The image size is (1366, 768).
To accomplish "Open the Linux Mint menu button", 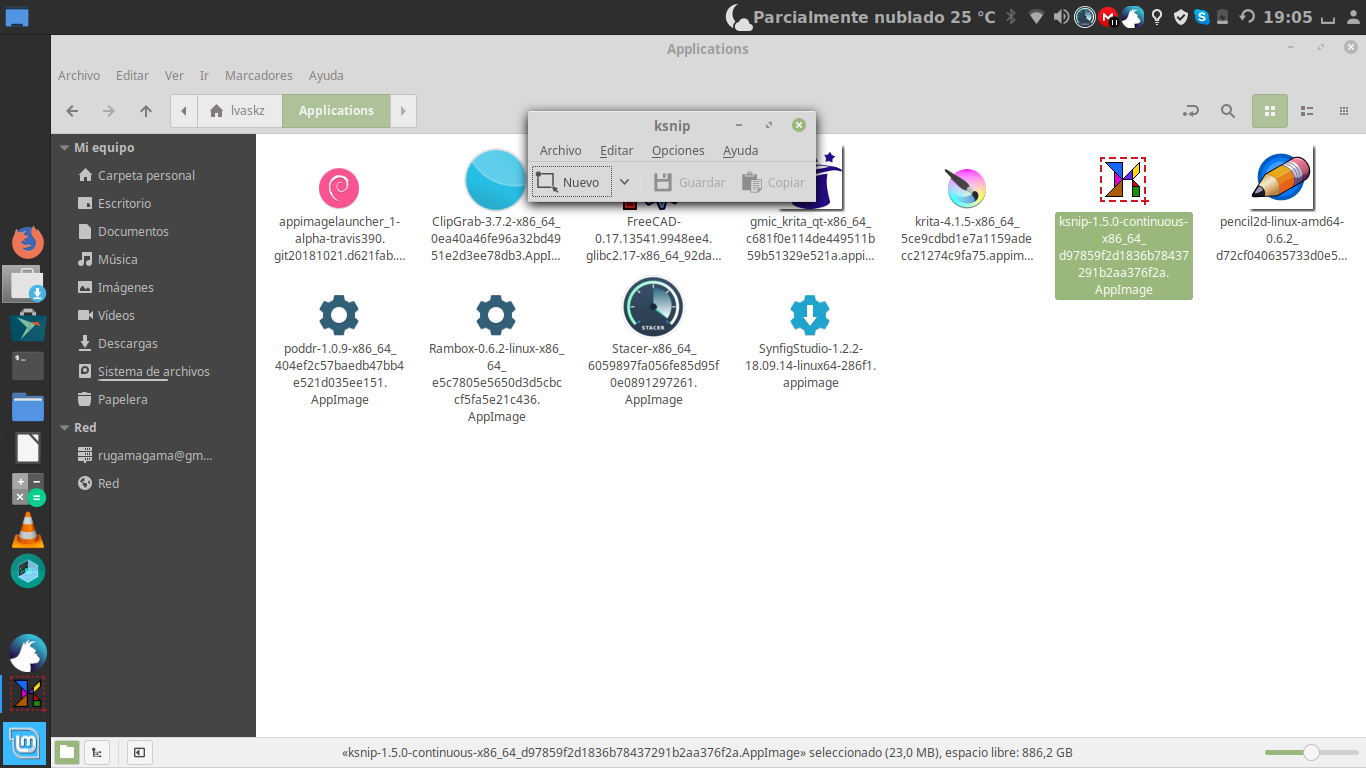I will tap(26, 743).
